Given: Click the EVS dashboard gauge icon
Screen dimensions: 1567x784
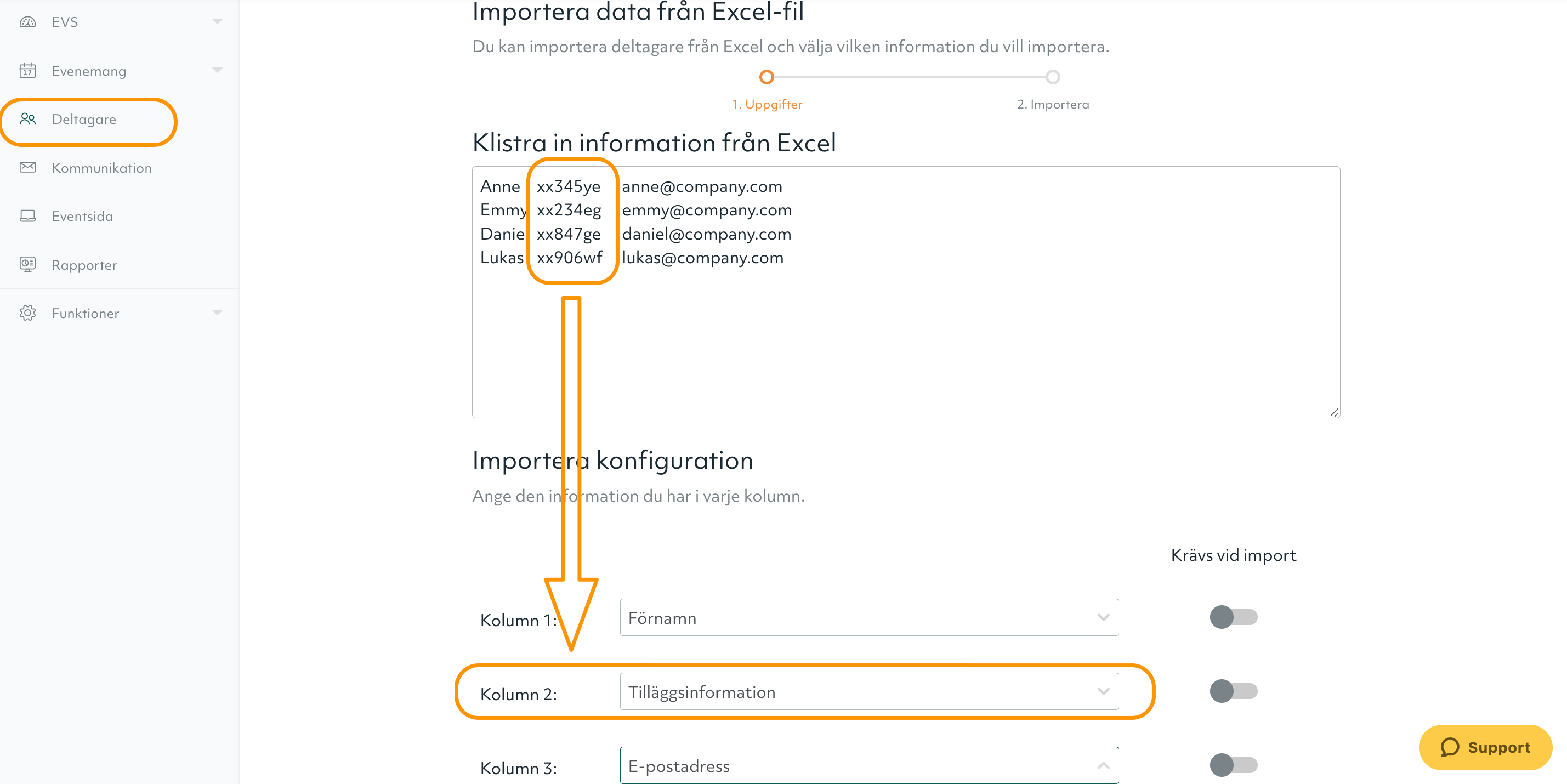Looking at the screenshot, I should tap(27, 22).
